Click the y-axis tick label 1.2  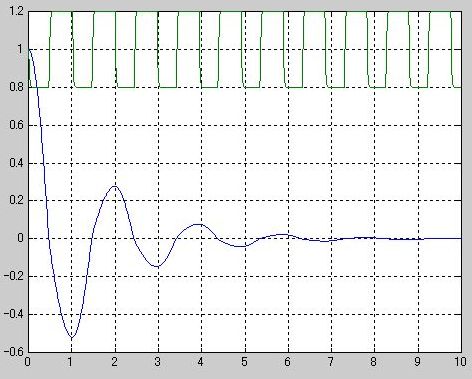[x=15, y=11]
